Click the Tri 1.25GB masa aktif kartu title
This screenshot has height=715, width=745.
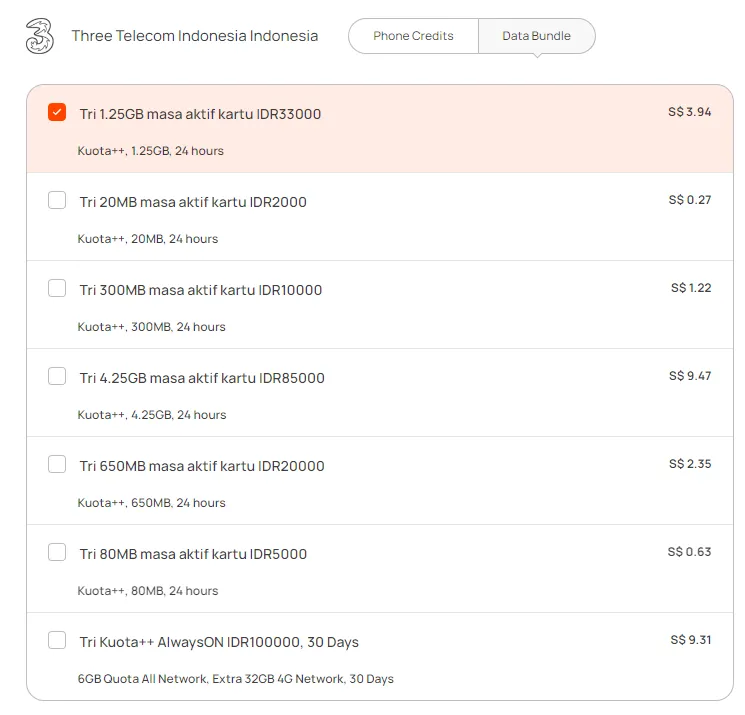click(200, 114)
